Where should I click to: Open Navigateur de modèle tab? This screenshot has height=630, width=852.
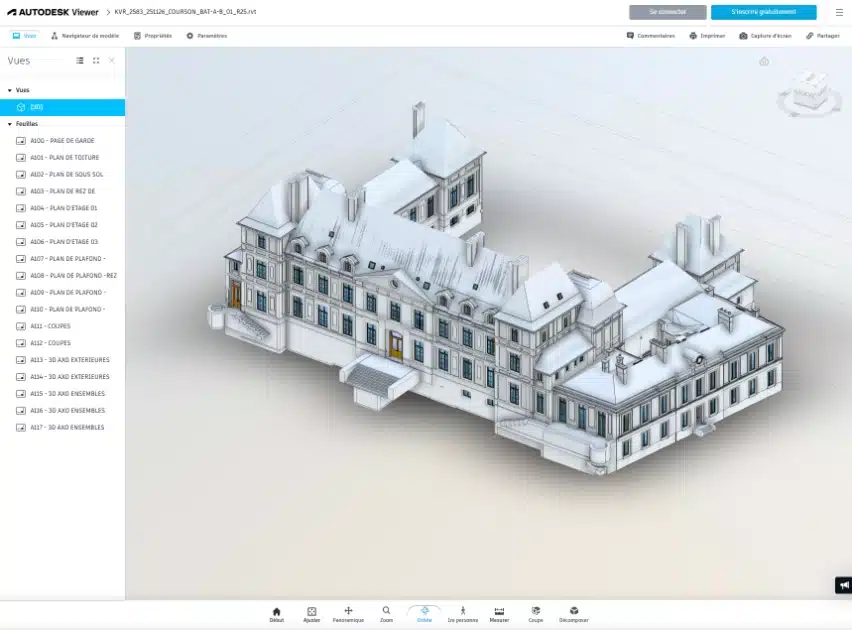(85, 36)
